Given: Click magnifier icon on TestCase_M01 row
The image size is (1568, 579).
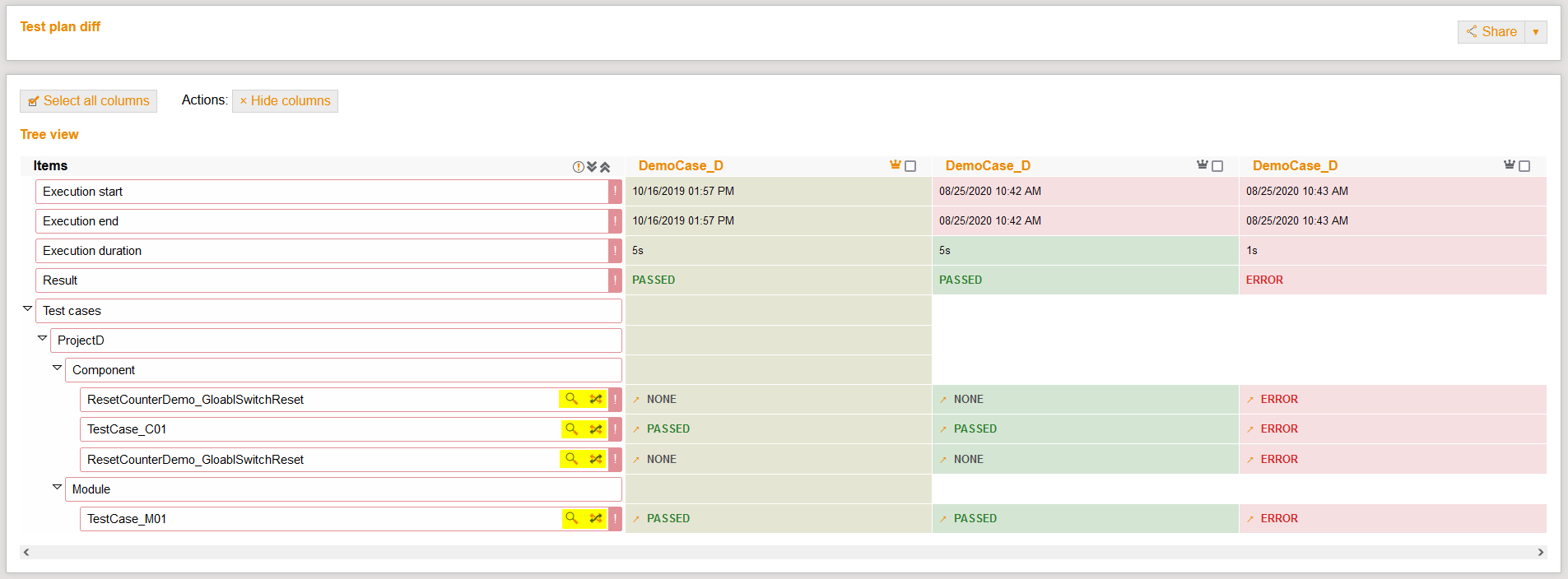Looking at the screenshot, I should 571,519.
